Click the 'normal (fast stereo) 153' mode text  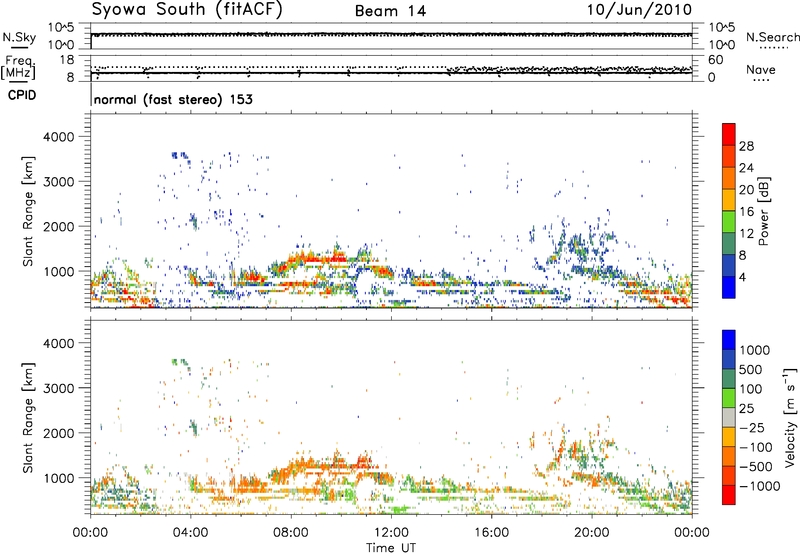pyautogui.click(x=173, y=99)
